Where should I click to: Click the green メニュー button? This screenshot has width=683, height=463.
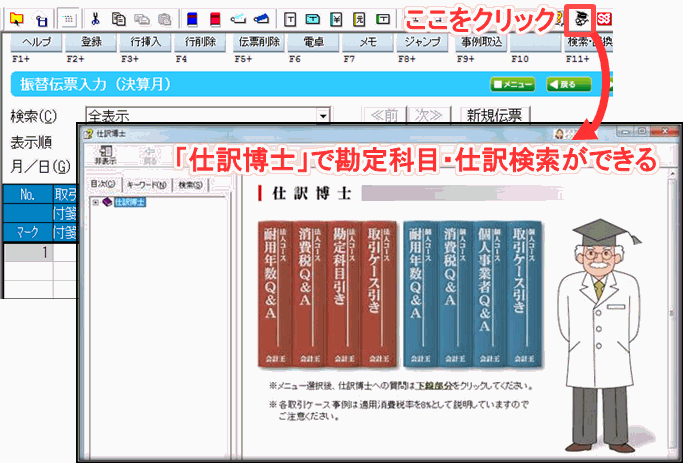click(x=512, y=84)
